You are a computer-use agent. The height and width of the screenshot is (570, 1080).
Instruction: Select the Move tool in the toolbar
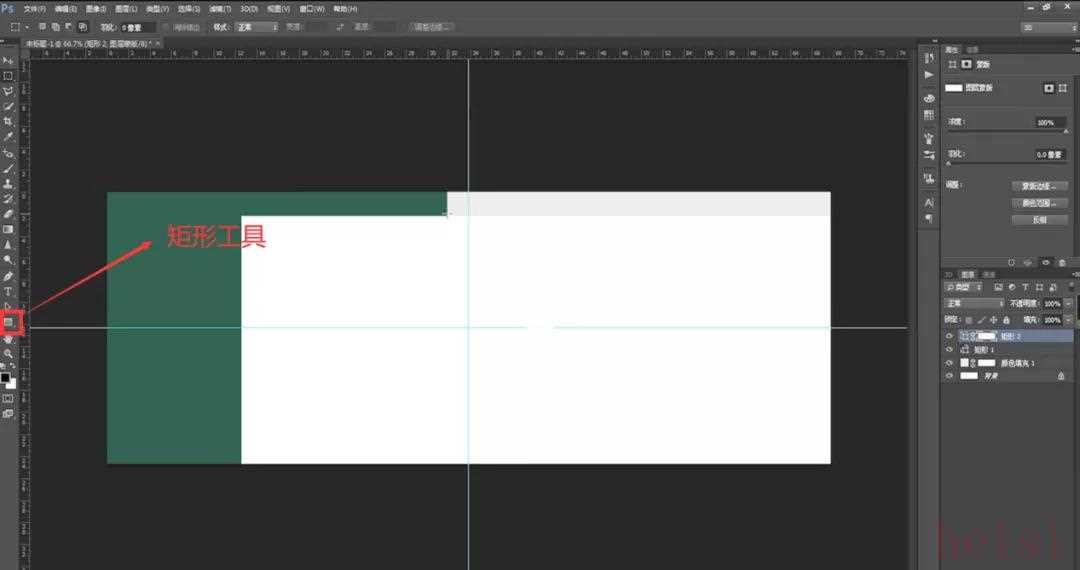pyautogui.click(x=8, y=60)
